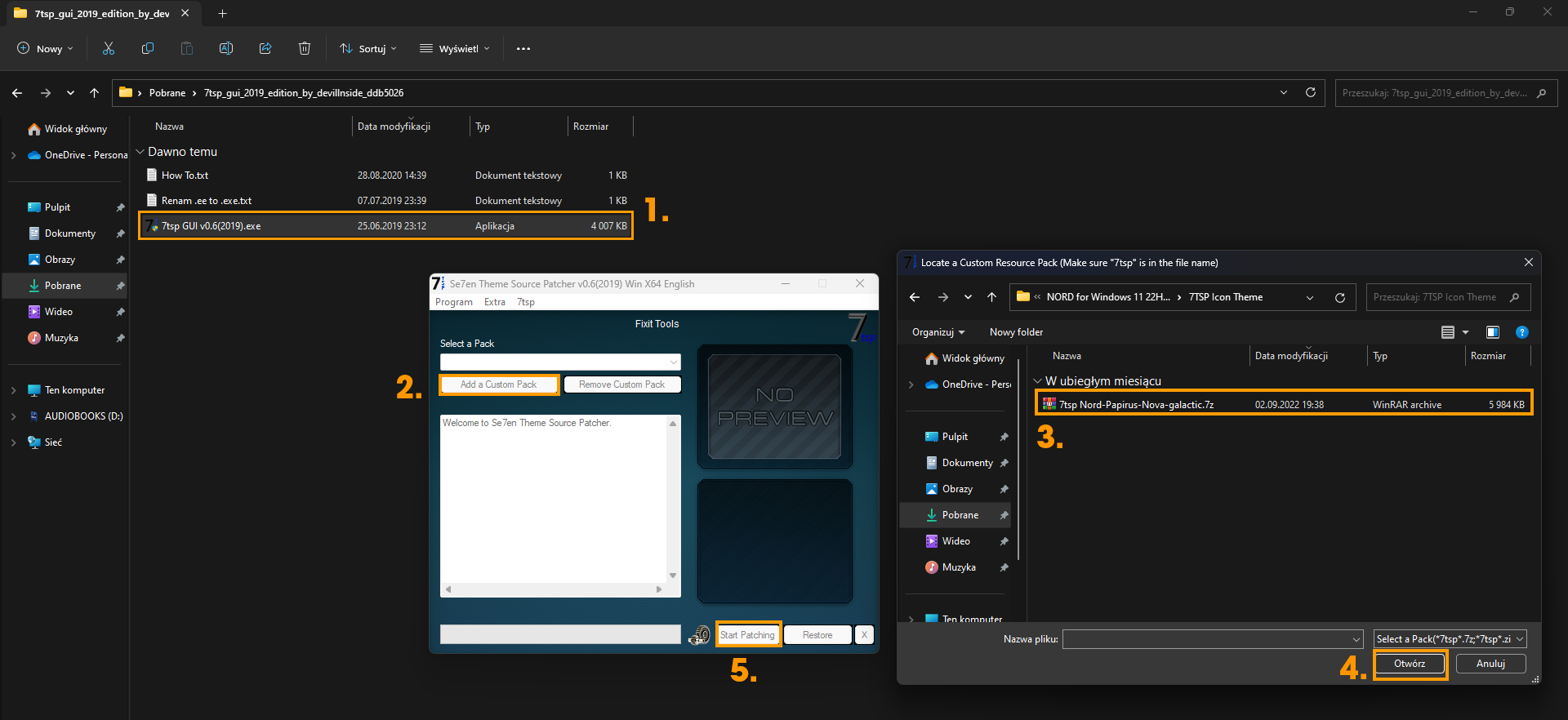Collapse the W ubiegłym miesiącu group
Image resolution: width=1568 pixels, height=720 pixels.
click(x=1037, y=381)
